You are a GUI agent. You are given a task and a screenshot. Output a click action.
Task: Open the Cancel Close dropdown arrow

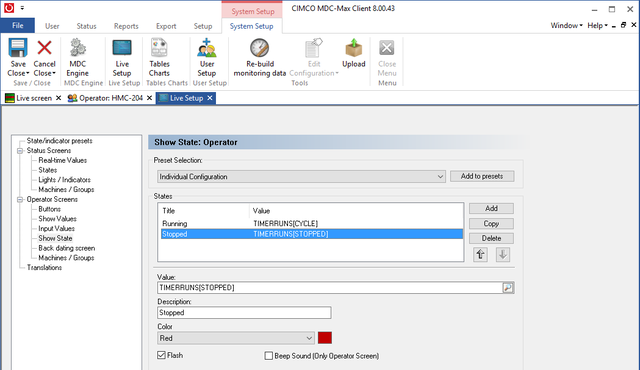(53, 73)
